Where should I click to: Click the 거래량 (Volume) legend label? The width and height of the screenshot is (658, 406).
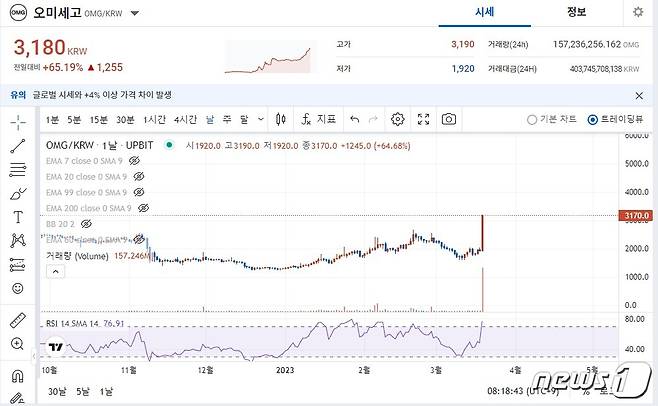[77, 256]
